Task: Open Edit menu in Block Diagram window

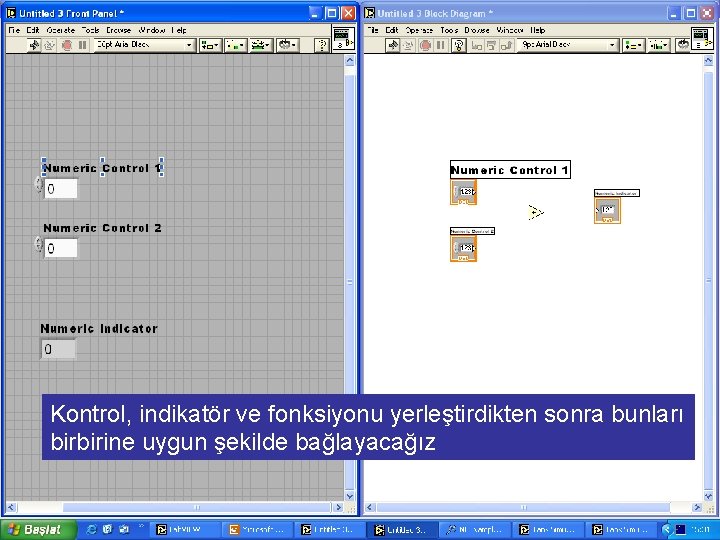Action: (391, 30)
